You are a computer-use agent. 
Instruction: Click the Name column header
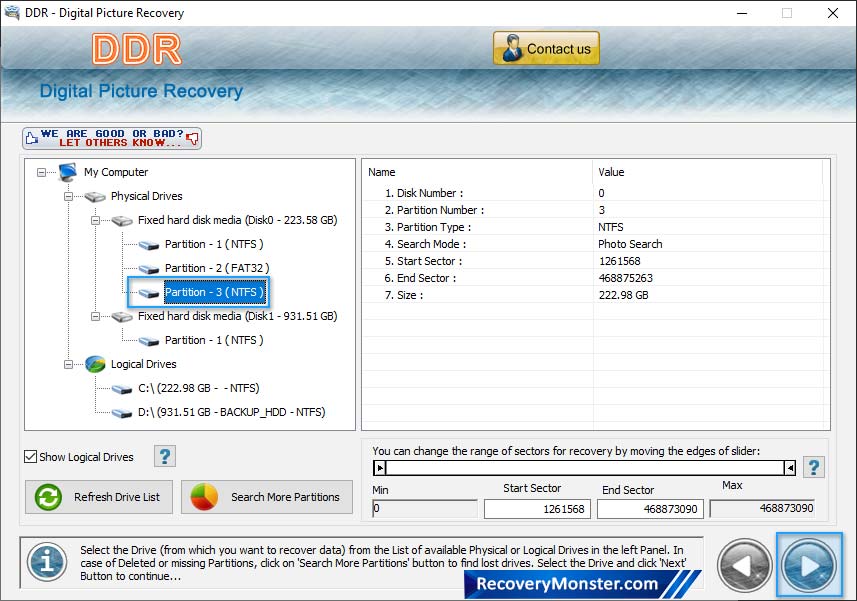[477, 172]
